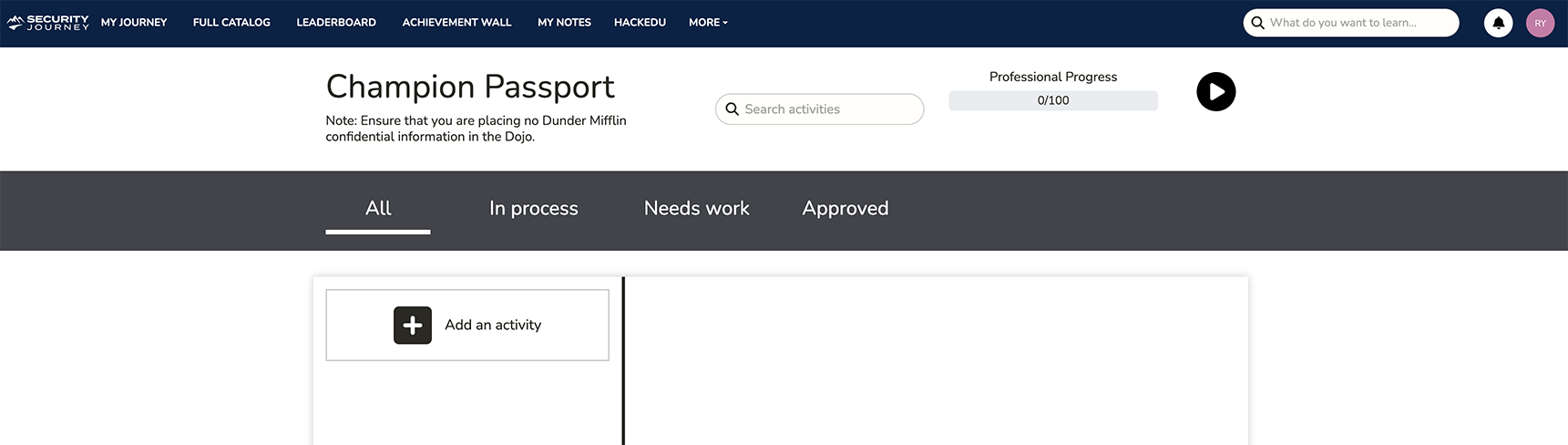Click the Security Journey logo

pos(48,23)
